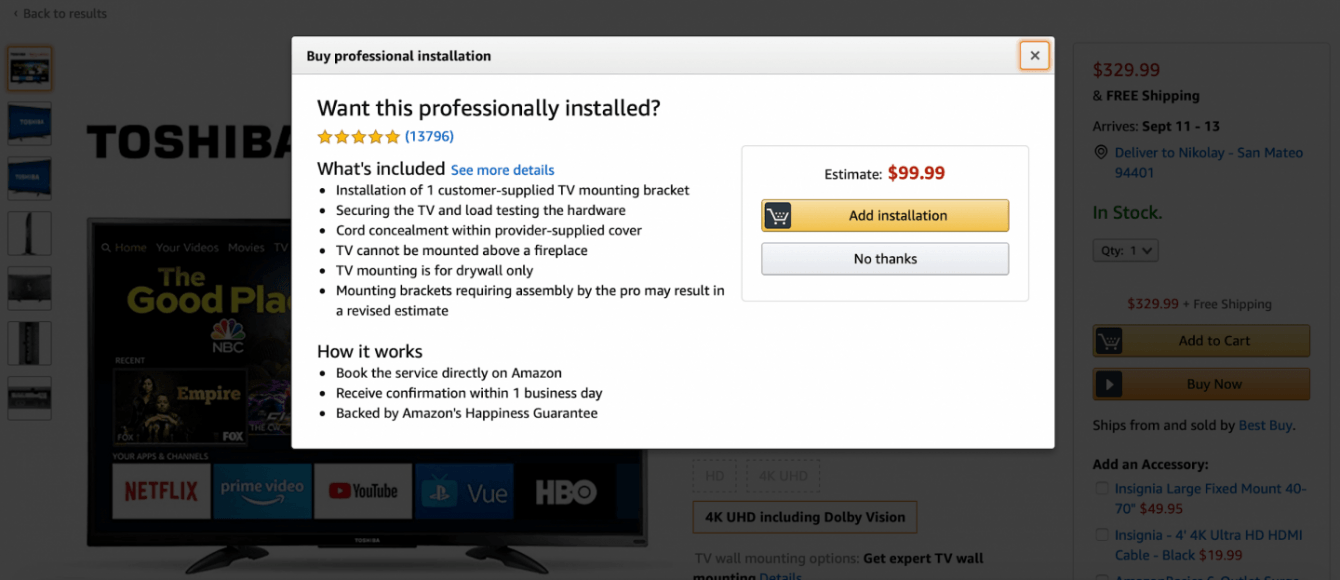1340x580 pixels.
Task: Select the first product thumbnail image
Action: point(29,68)
